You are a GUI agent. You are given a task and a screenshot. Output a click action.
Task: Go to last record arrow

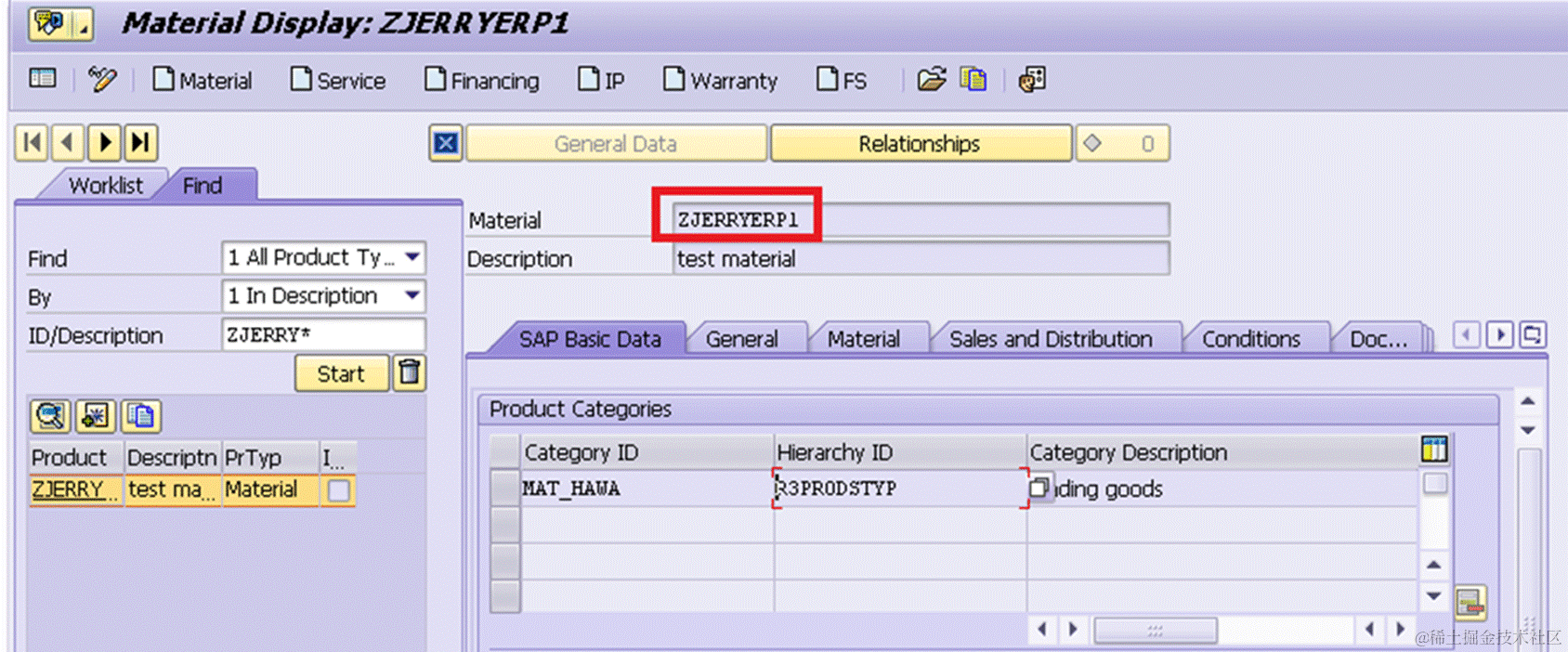coord(140,142)
